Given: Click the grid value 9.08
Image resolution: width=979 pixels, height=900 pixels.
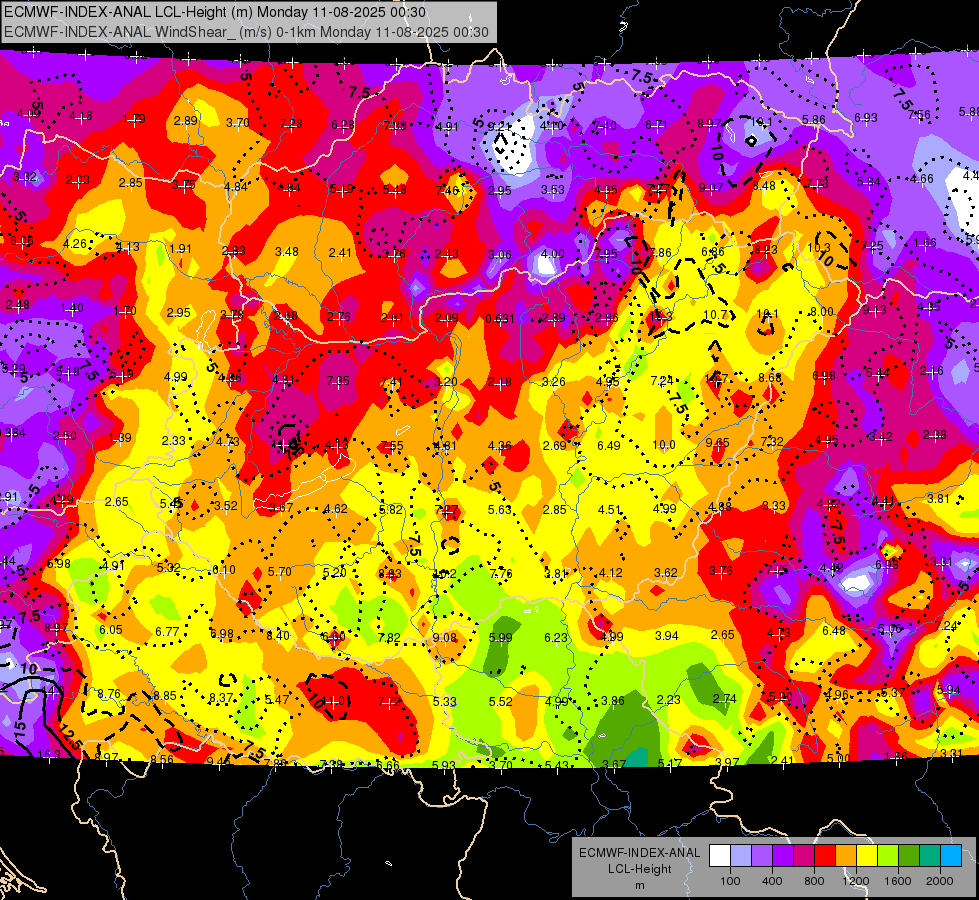Looking at the screenshot, I should (445, 637).
